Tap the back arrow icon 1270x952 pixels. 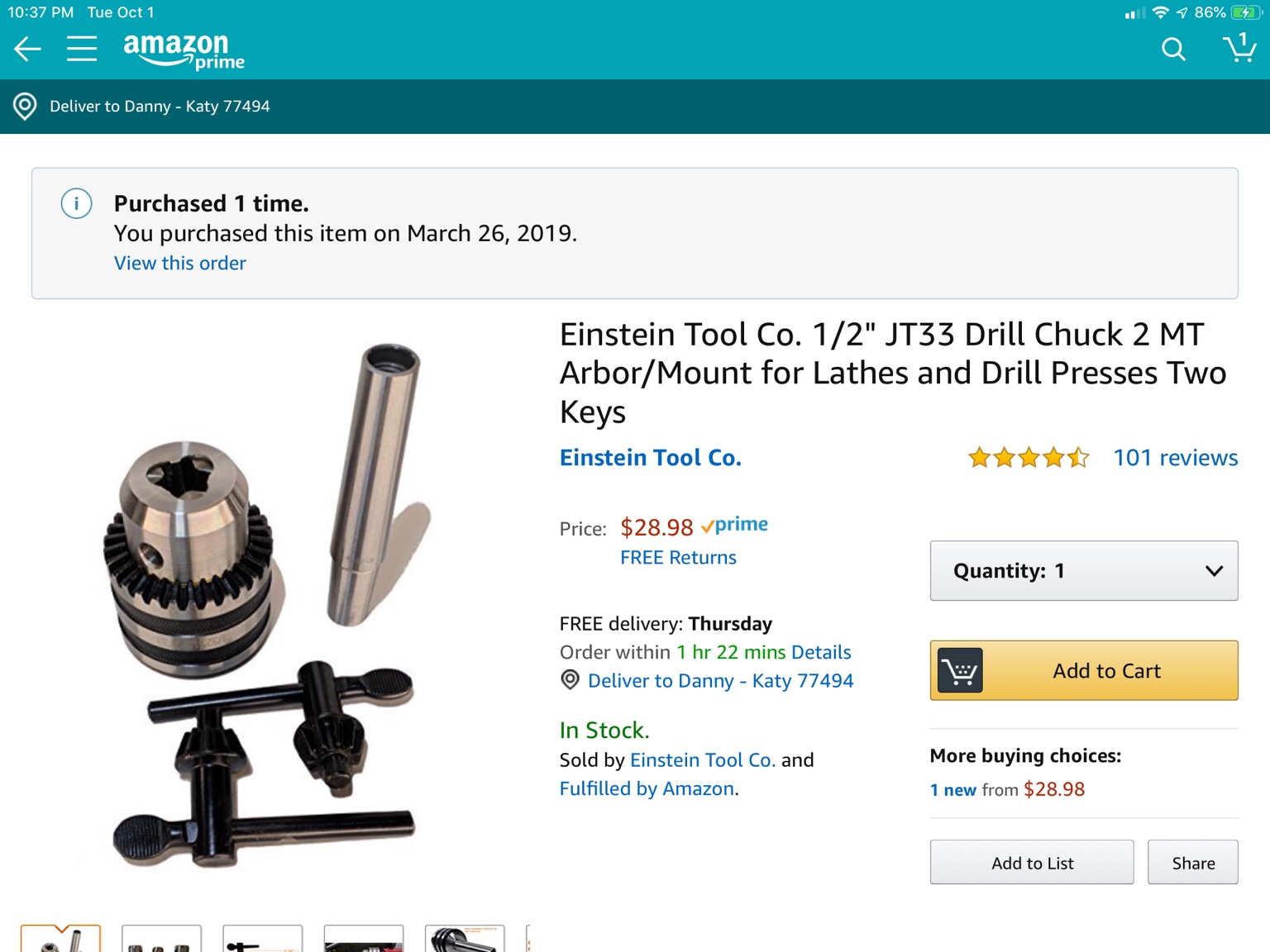27,49
